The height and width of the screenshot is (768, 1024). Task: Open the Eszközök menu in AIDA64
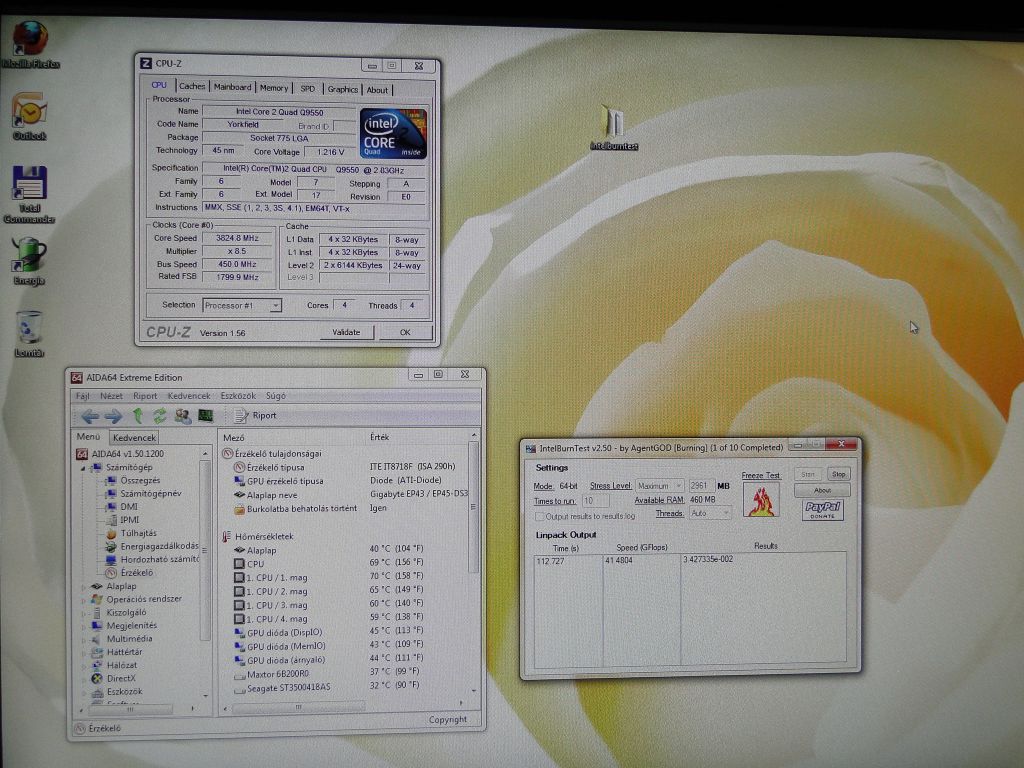pyautogui.click(x=238, y=396)
